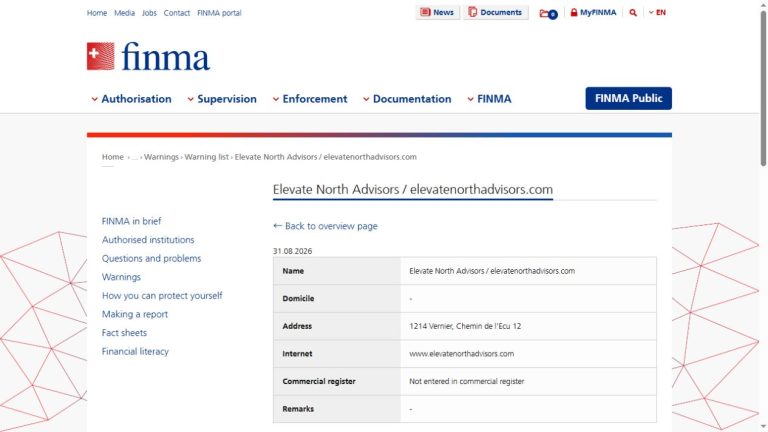768x432 pixels.
Task: Click the FINMA Public button
Action: [x=628, y=98]
